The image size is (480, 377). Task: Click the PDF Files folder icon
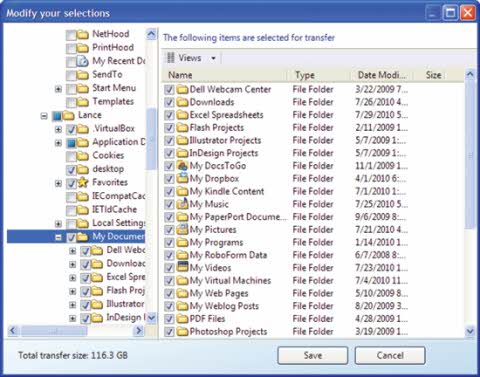pyautogui.click(x=182, y=319)
